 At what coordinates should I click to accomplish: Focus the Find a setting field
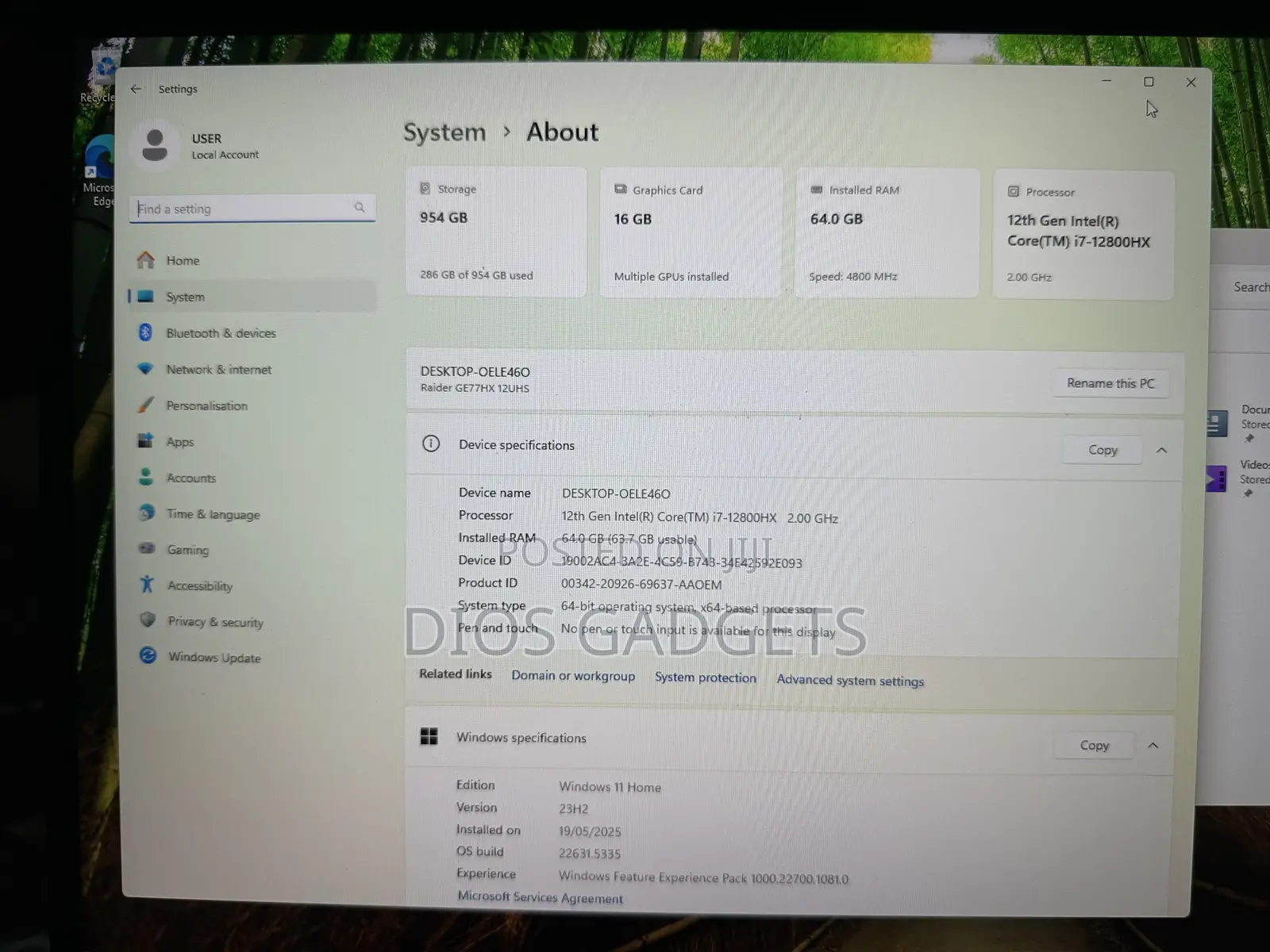pyautogui.click(x=252, y=209)
